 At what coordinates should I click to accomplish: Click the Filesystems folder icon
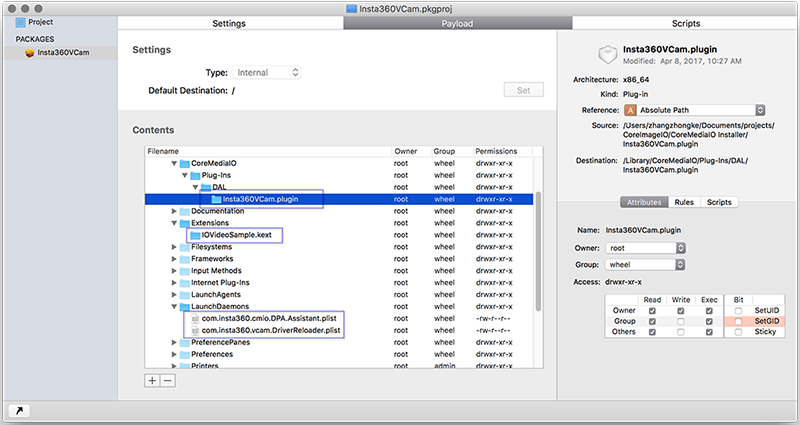(x=185, y=247)
